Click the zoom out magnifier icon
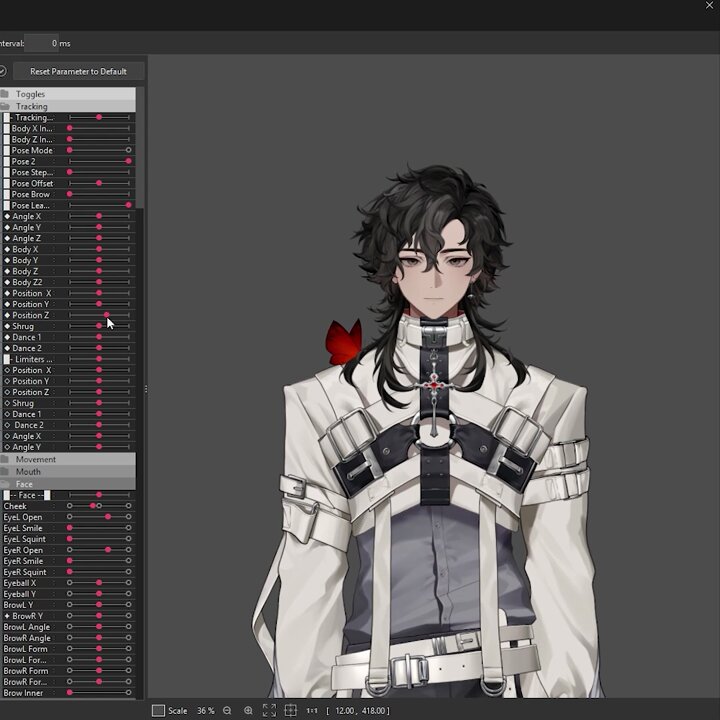The width and height of the screenshot is (720, 720). pos(227,710)
